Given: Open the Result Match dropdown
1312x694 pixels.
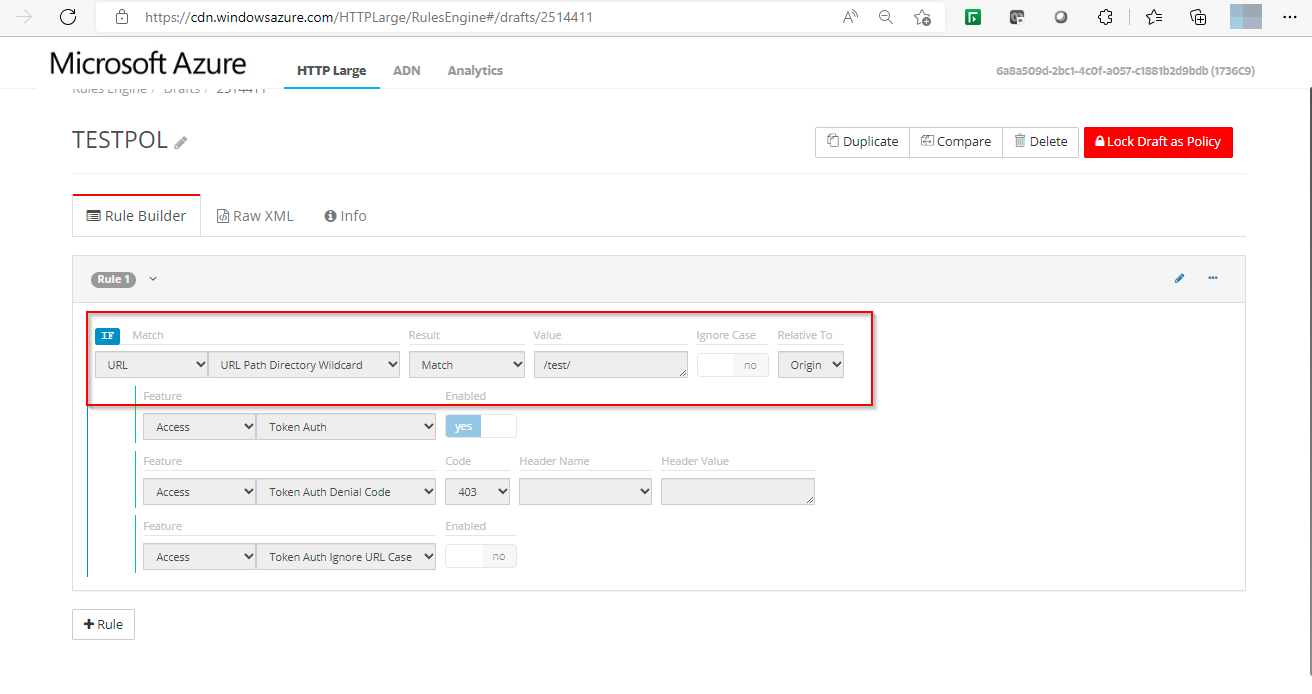Looking at the screenshot, I should click(467, 365).
